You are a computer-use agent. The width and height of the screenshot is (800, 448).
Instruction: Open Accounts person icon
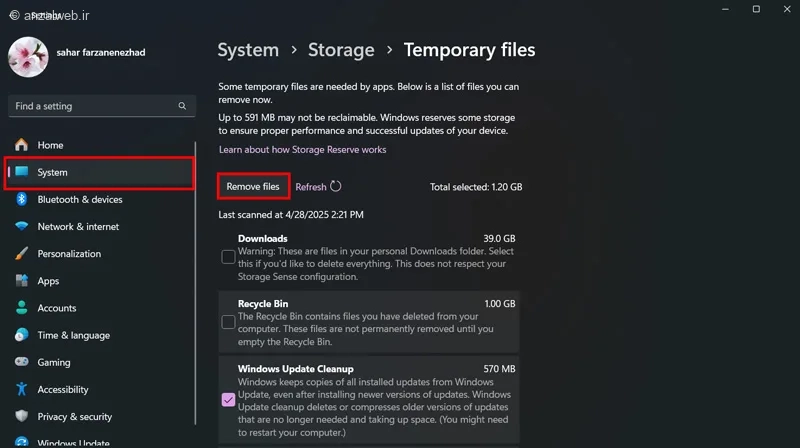[x=22, y=308]
